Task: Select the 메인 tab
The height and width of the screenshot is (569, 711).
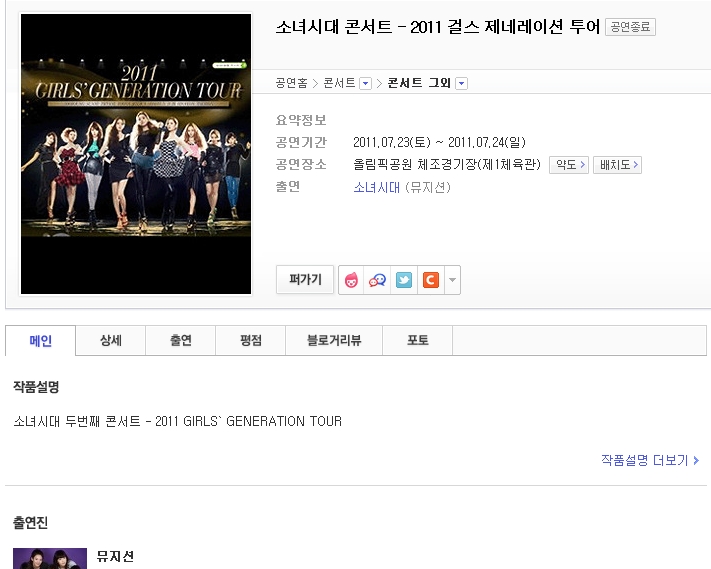Action: coord(40,340)
